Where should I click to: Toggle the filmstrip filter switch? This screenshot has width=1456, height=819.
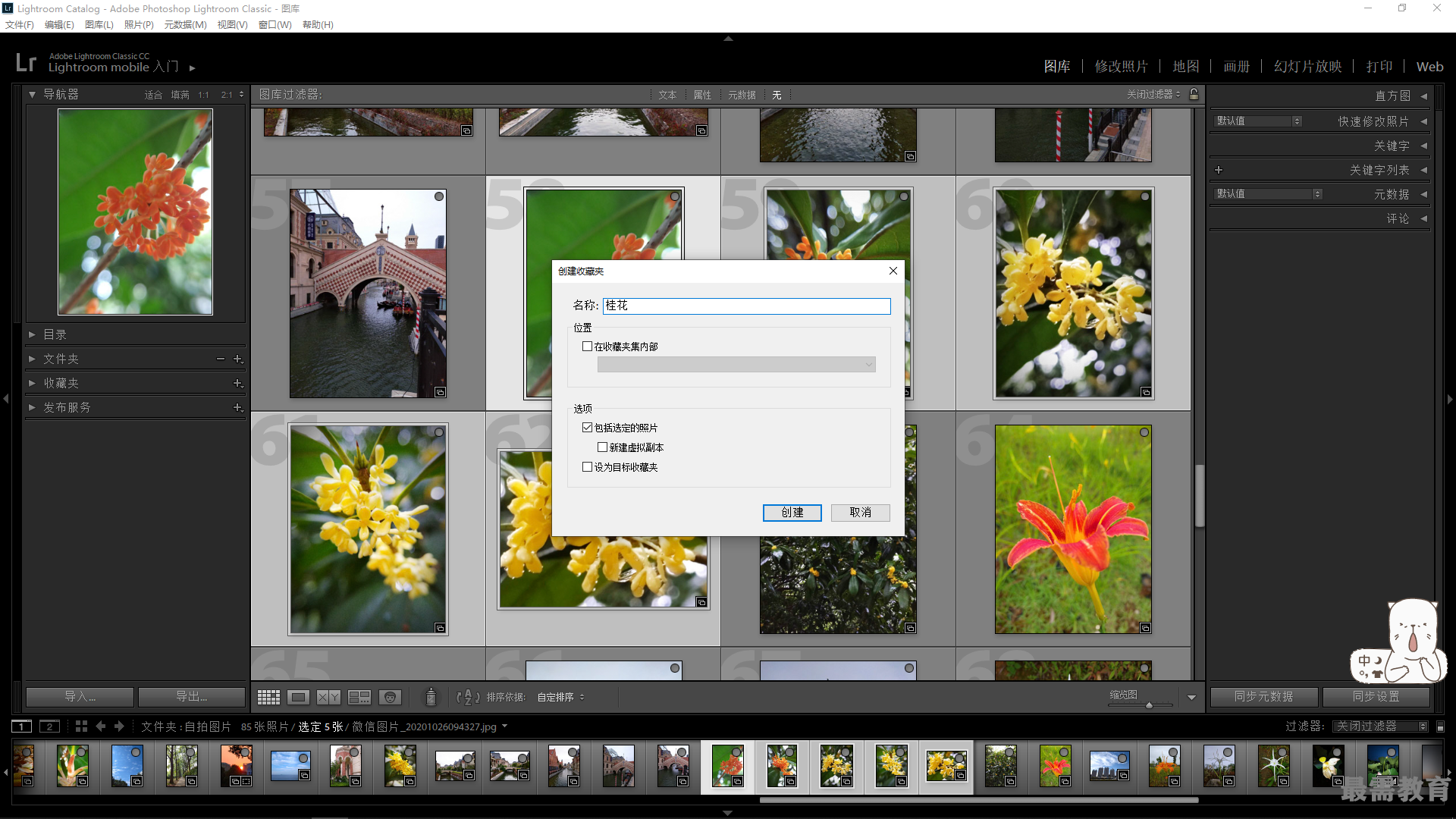pos(1440,726)
